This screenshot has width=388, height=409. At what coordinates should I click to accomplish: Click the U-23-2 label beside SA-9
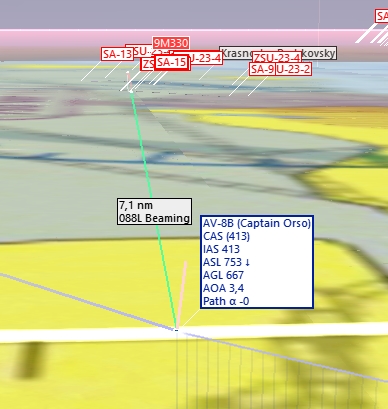point(293,69)
